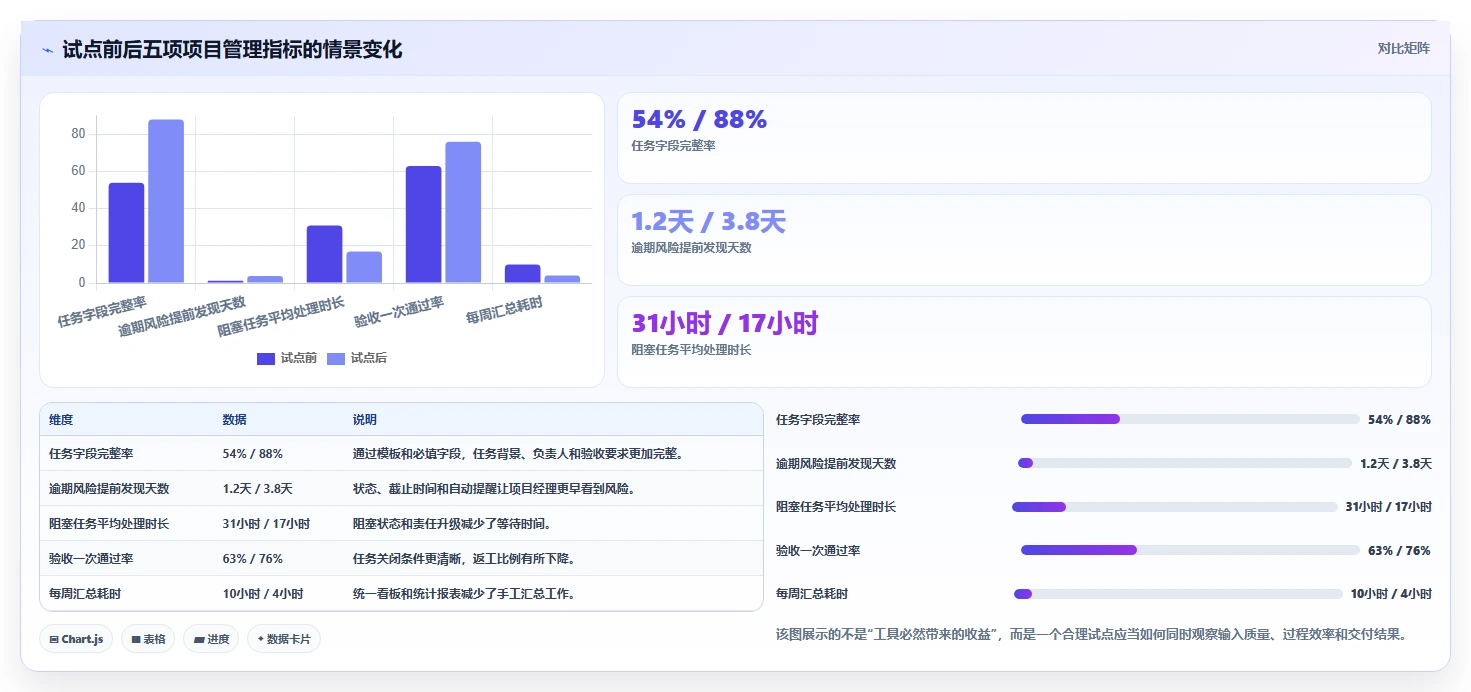Viewport: 1471px width, 692px height.
Task: Click the 试点前 bar for 验收一次通过率
Action: 423,224
